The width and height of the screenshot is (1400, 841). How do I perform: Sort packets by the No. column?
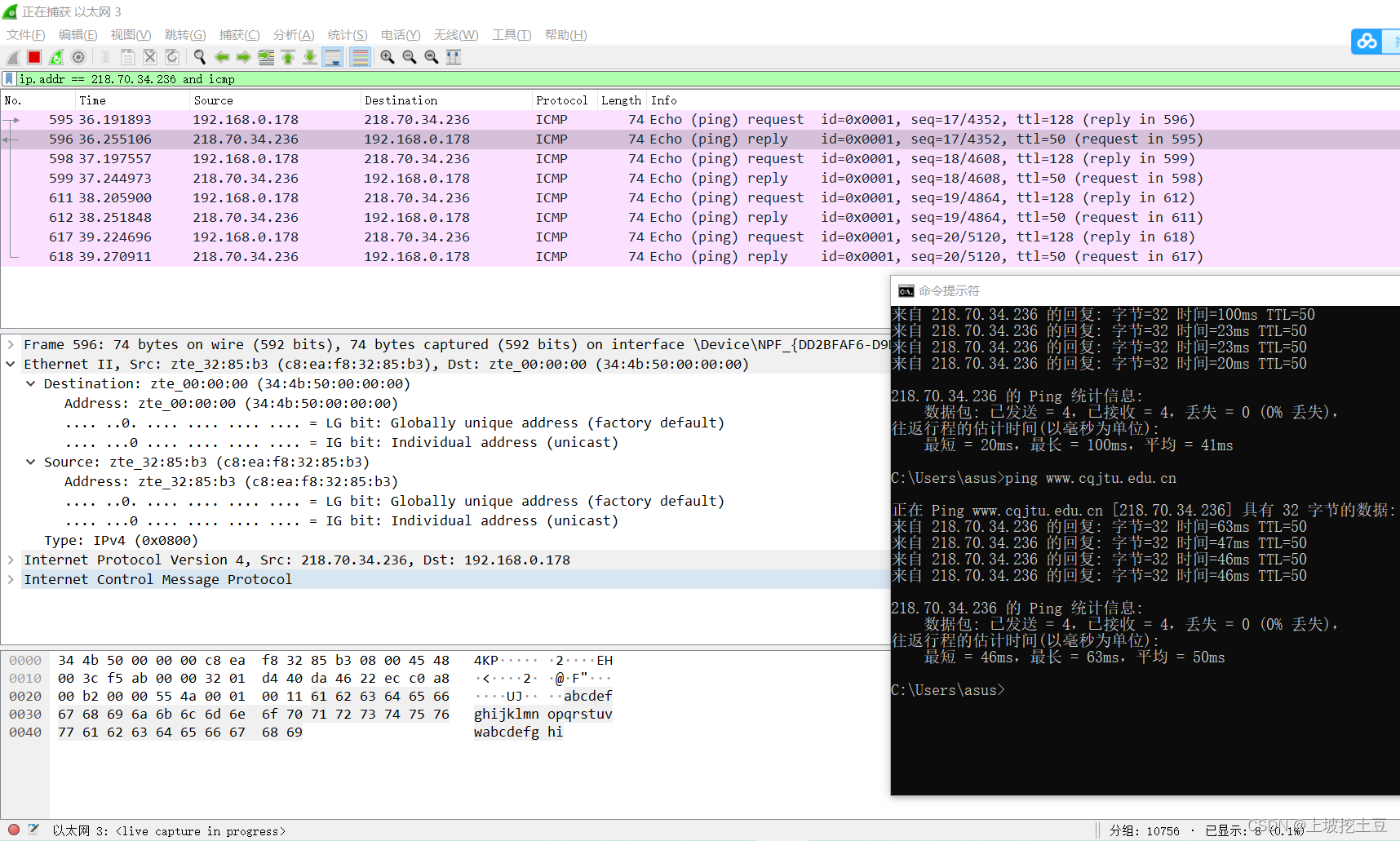[x=38, y=100]
